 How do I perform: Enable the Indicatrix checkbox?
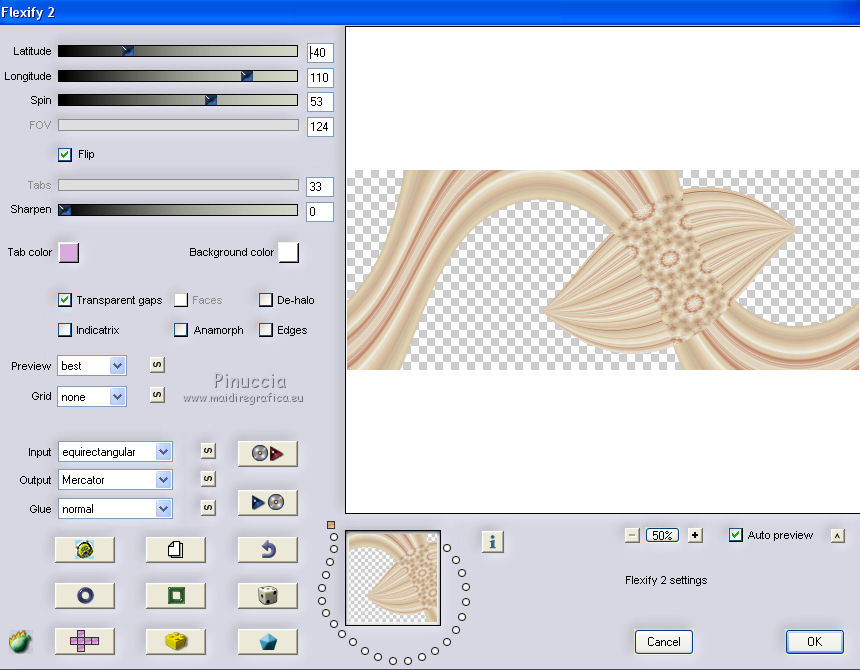tap(65, 330)
